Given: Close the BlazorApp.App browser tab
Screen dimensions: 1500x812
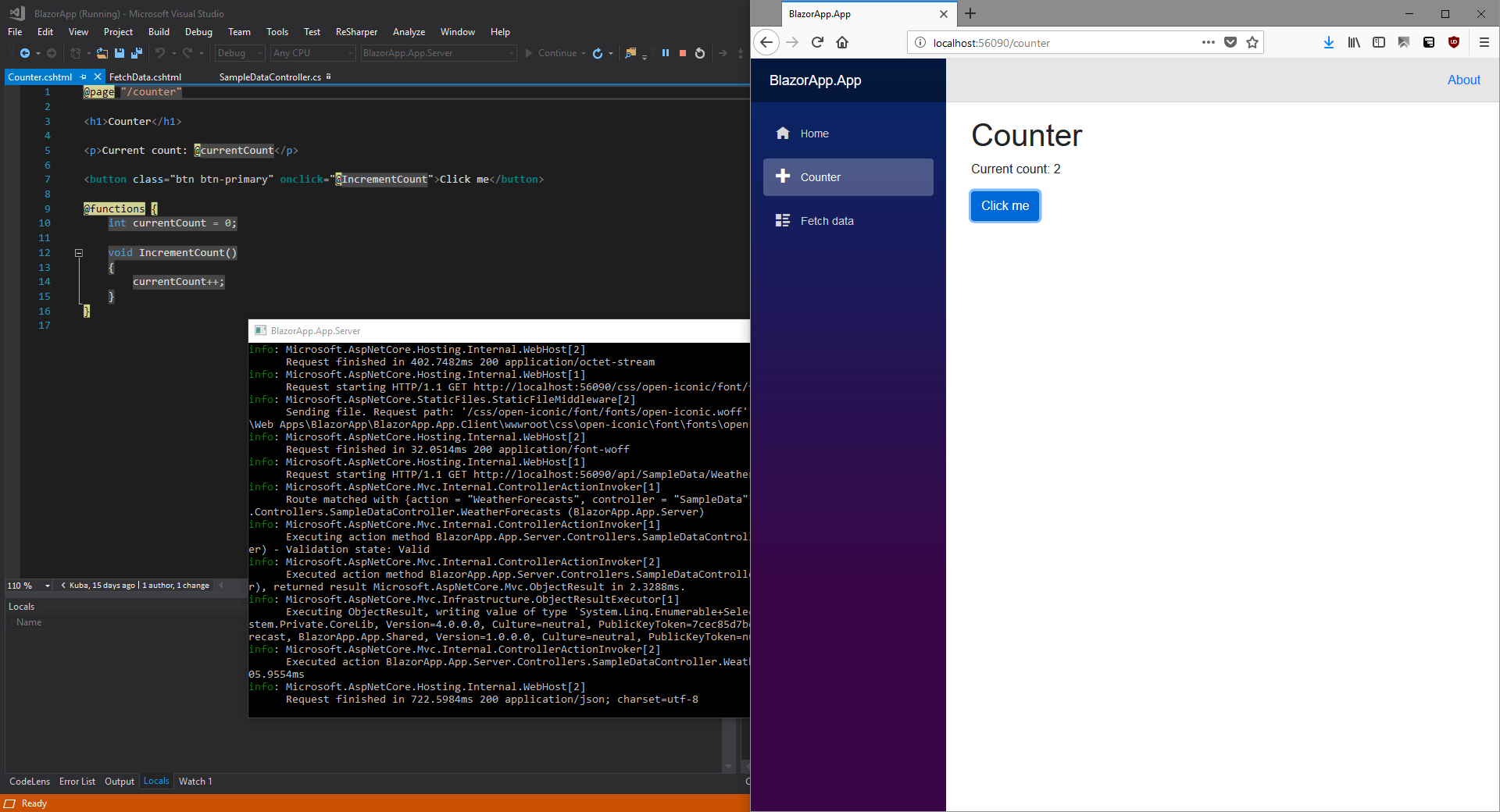Looking at the screenshot, I should click(943, 14).
